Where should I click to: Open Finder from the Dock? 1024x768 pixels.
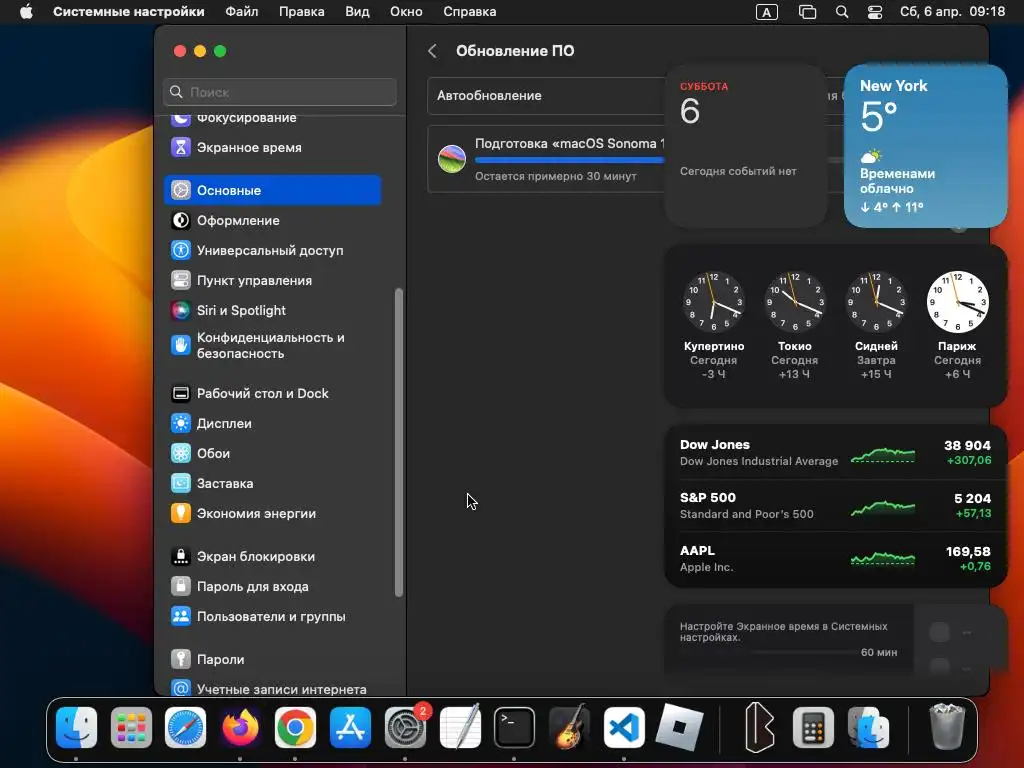[76, 727]
